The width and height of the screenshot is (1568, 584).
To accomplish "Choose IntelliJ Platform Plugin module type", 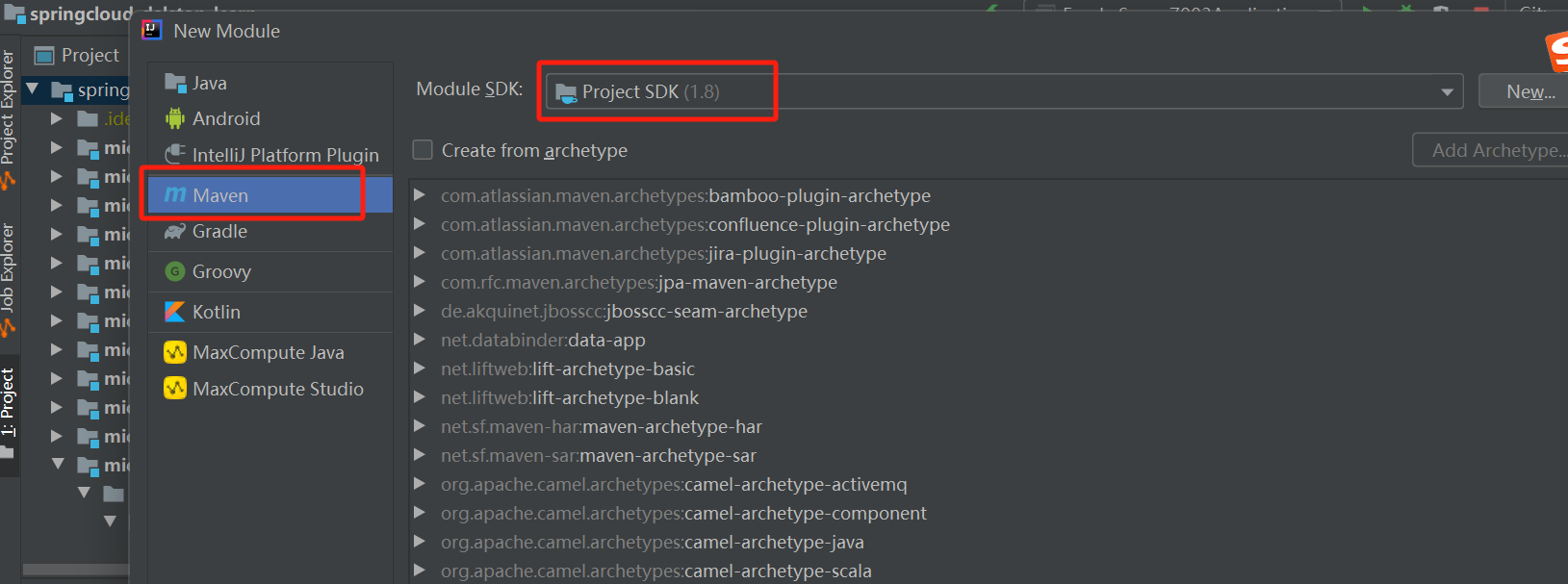I will pos(270,155).
